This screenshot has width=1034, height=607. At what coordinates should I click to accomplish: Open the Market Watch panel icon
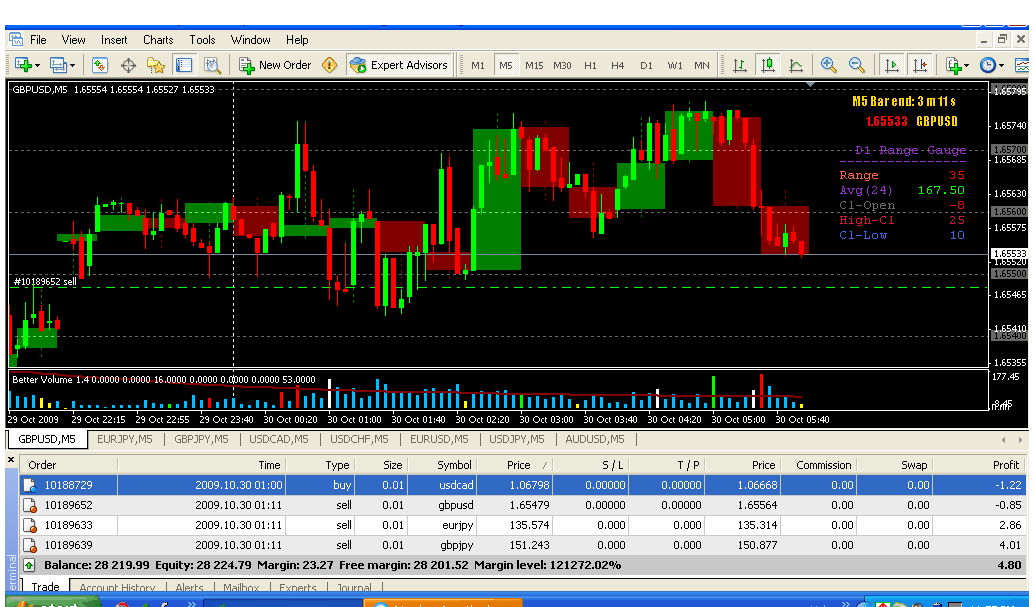coord(100,65)
